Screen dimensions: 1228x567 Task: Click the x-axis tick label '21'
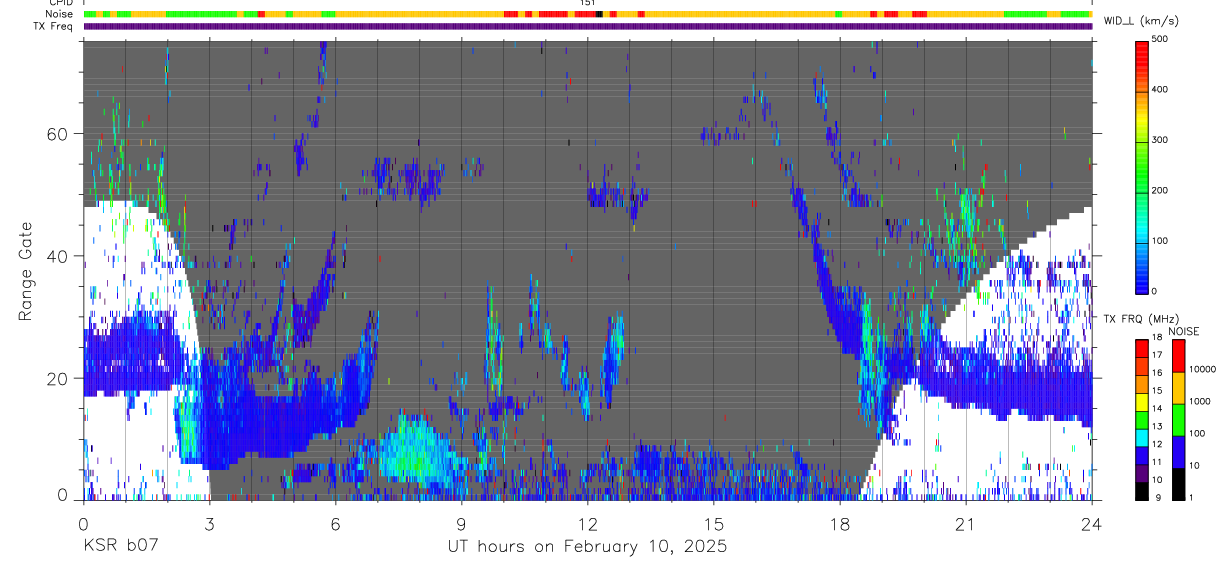pyautogui.click(x=965, y=524)
